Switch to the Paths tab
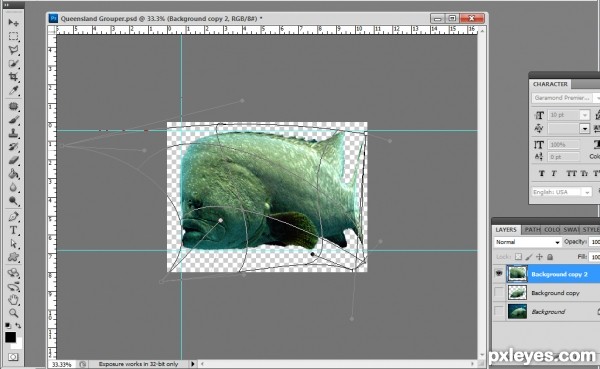Viewport: 600px width, 369px height. (x=532, y=230)
